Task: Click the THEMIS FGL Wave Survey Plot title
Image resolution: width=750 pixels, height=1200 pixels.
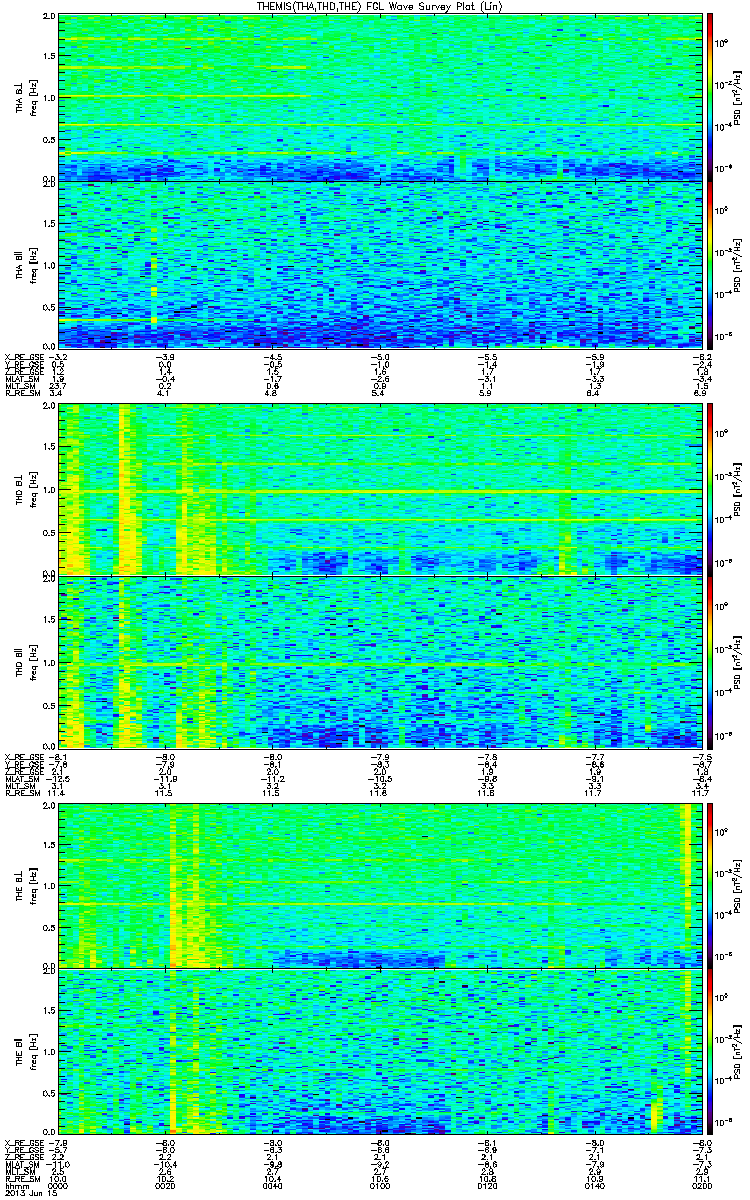Action: 380,6
